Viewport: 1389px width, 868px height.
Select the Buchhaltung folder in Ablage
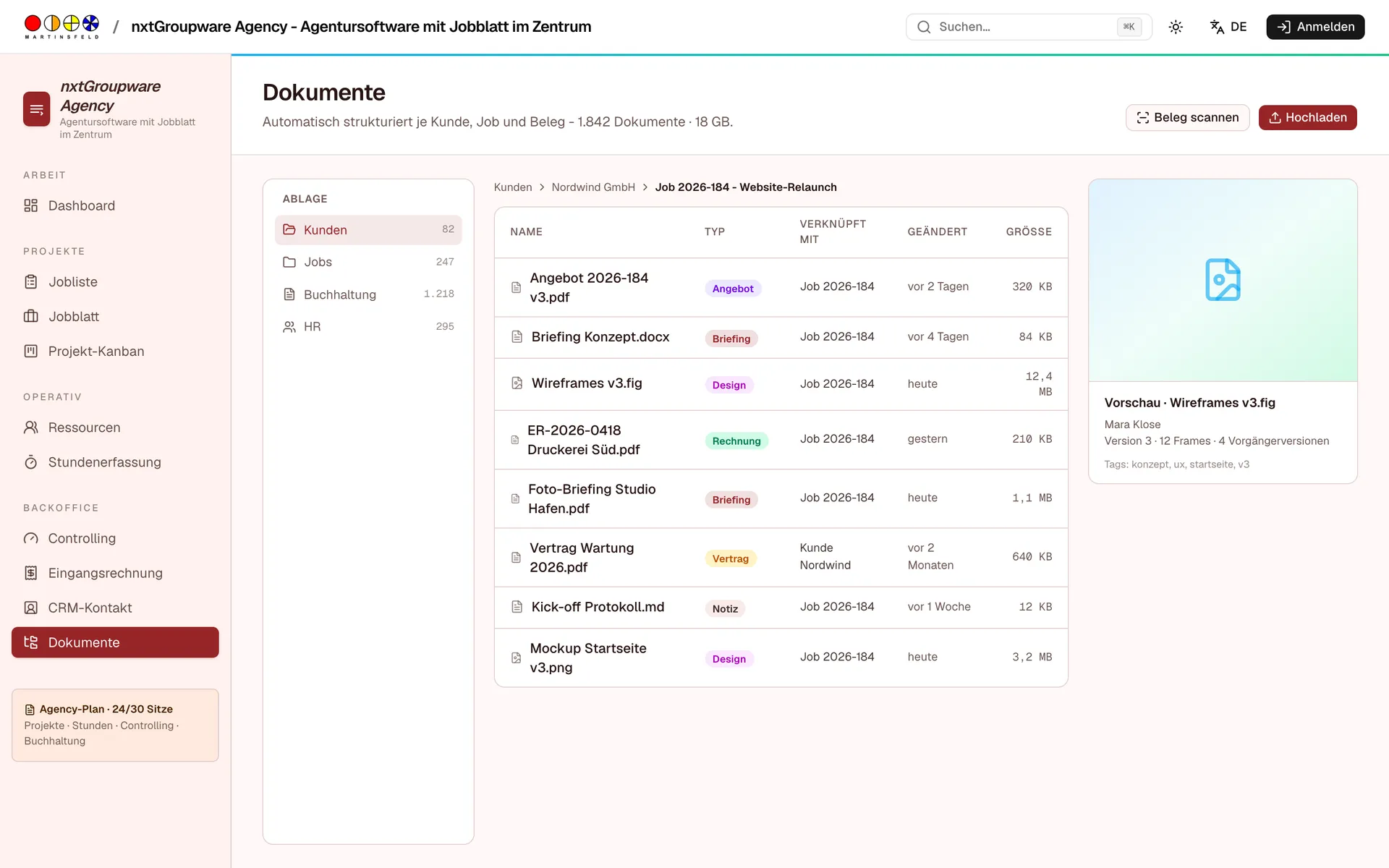368,294
